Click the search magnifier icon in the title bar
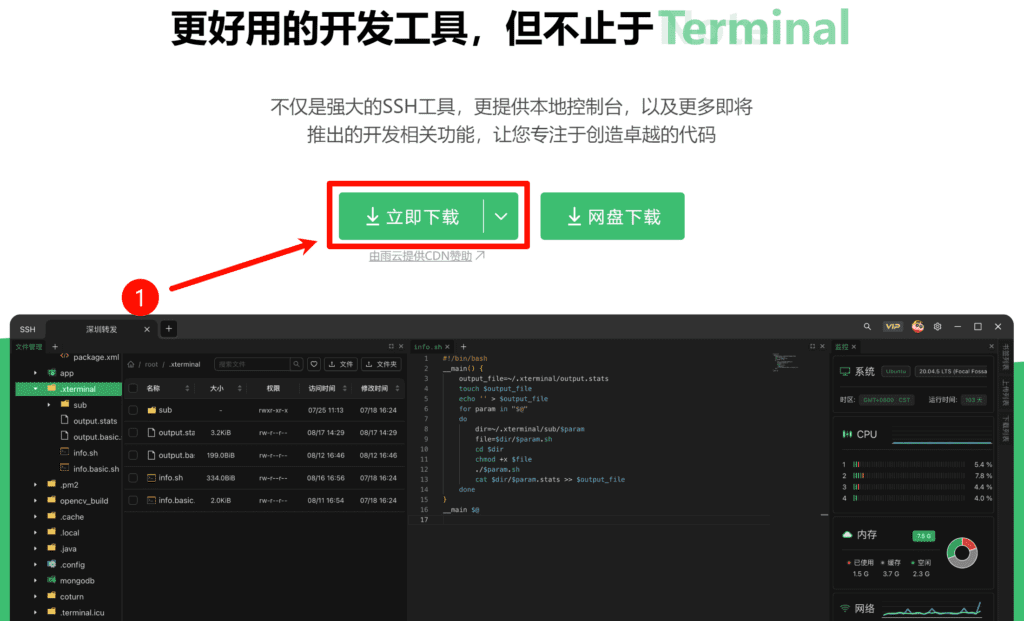The image size is (1024, 621). [x=867, y=327]
